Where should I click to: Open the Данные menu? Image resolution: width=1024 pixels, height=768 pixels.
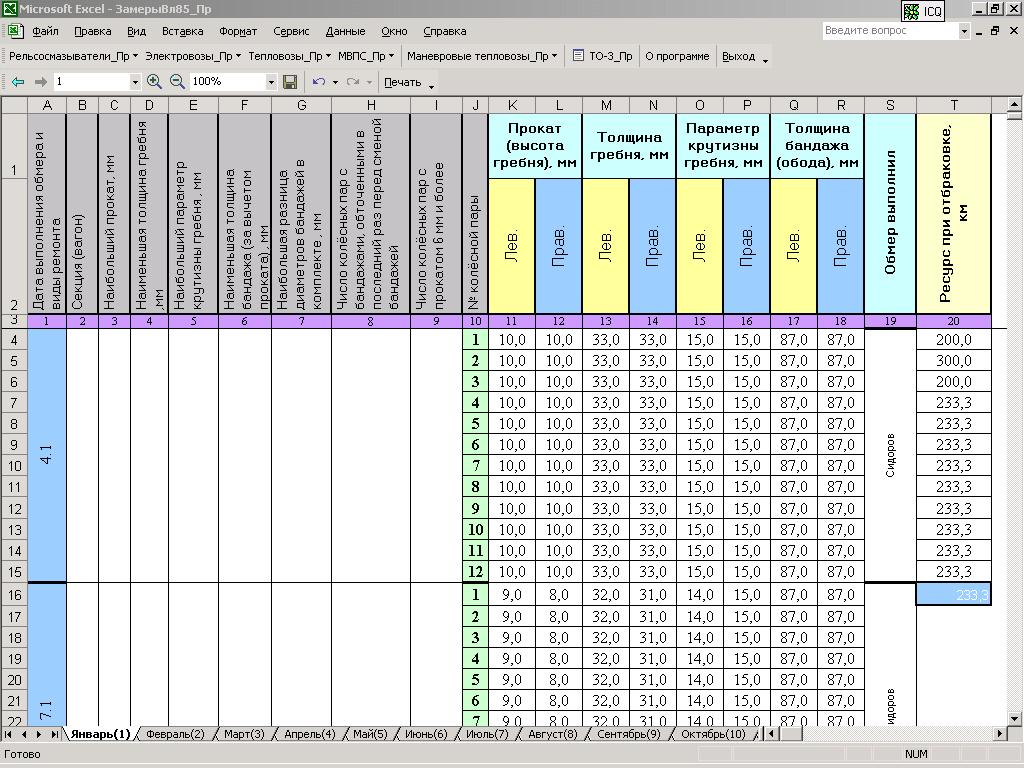coord(345,31)
